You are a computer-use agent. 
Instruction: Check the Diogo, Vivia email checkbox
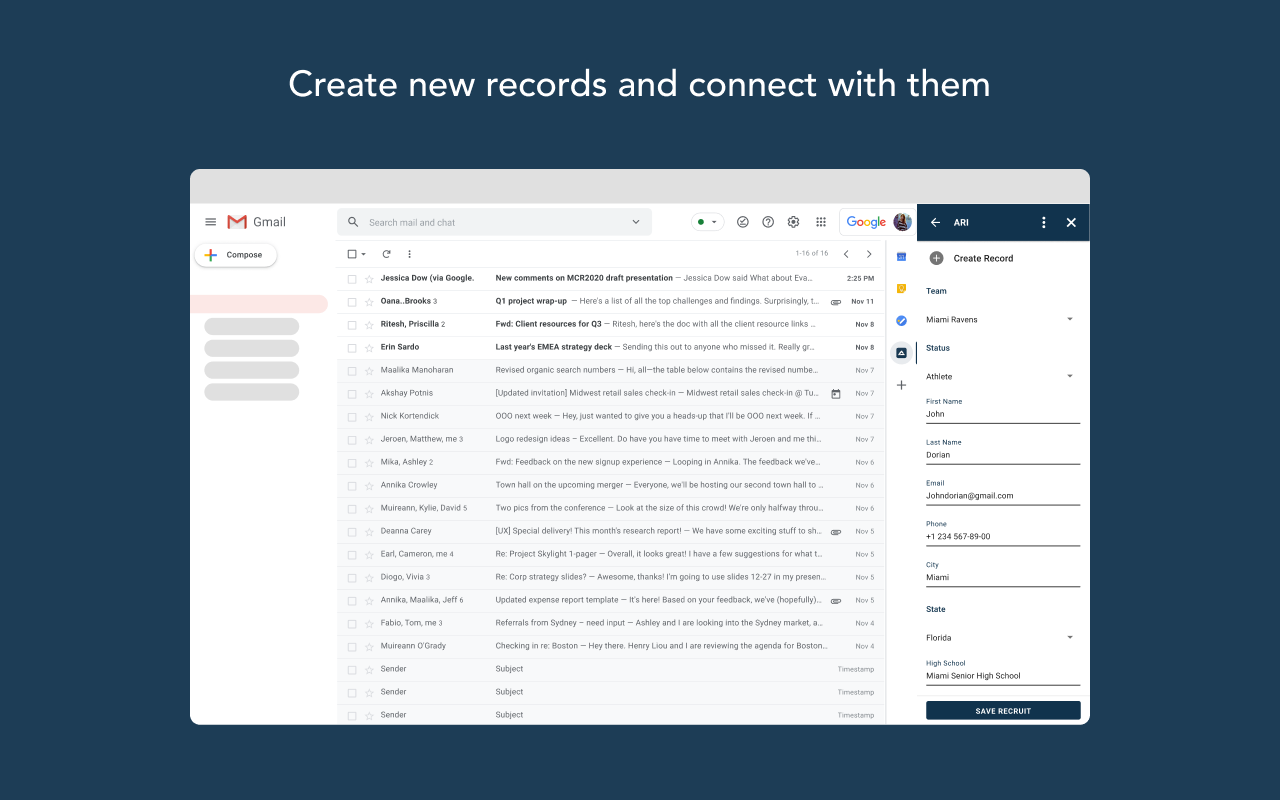tap(352, 577)
